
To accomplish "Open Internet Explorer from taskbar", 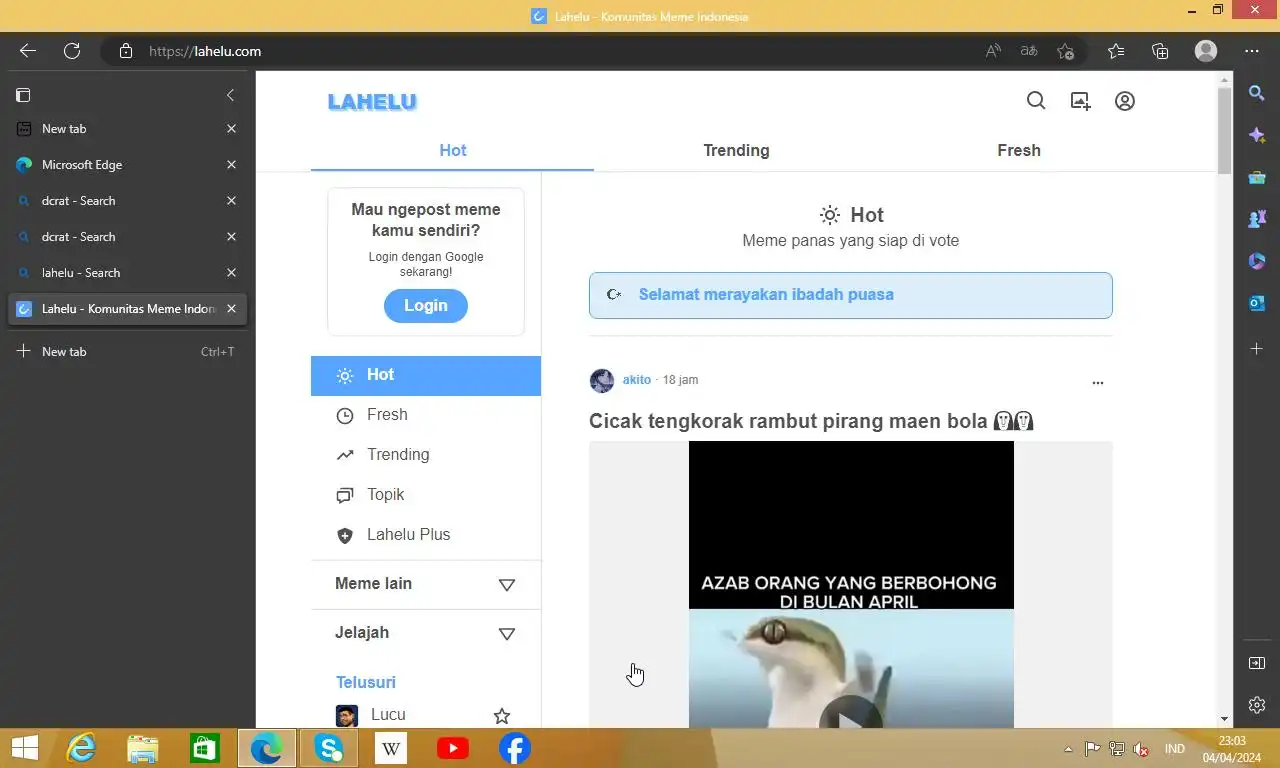I will [x=81, y=748].
